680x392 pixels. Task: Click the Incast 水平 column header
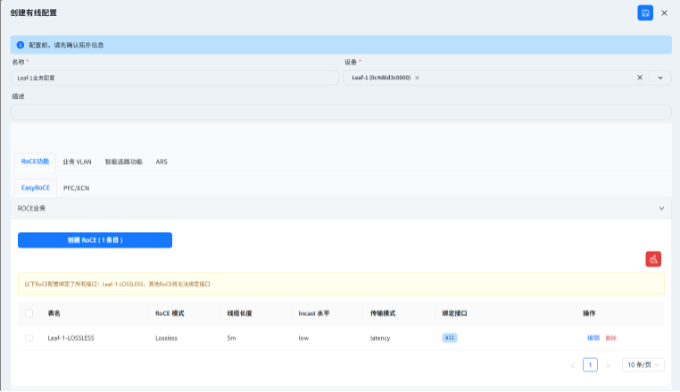(x=314, y=313)
